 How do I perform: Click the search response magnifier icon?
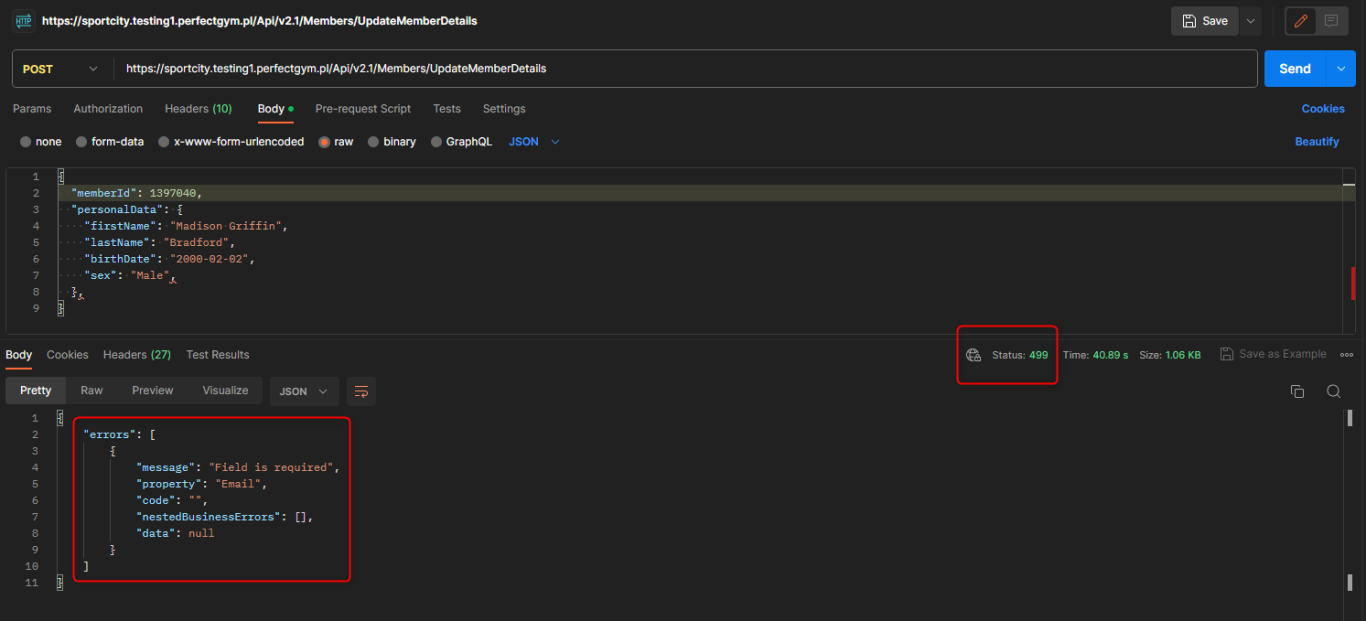pyautogui.click(x=1333, y=391)
